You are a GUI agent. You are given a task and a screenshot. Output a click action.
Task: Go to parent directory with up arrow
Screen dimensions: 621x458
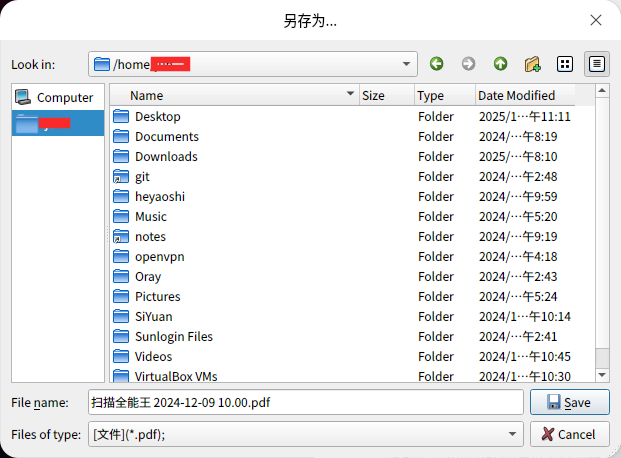point(501,64)
